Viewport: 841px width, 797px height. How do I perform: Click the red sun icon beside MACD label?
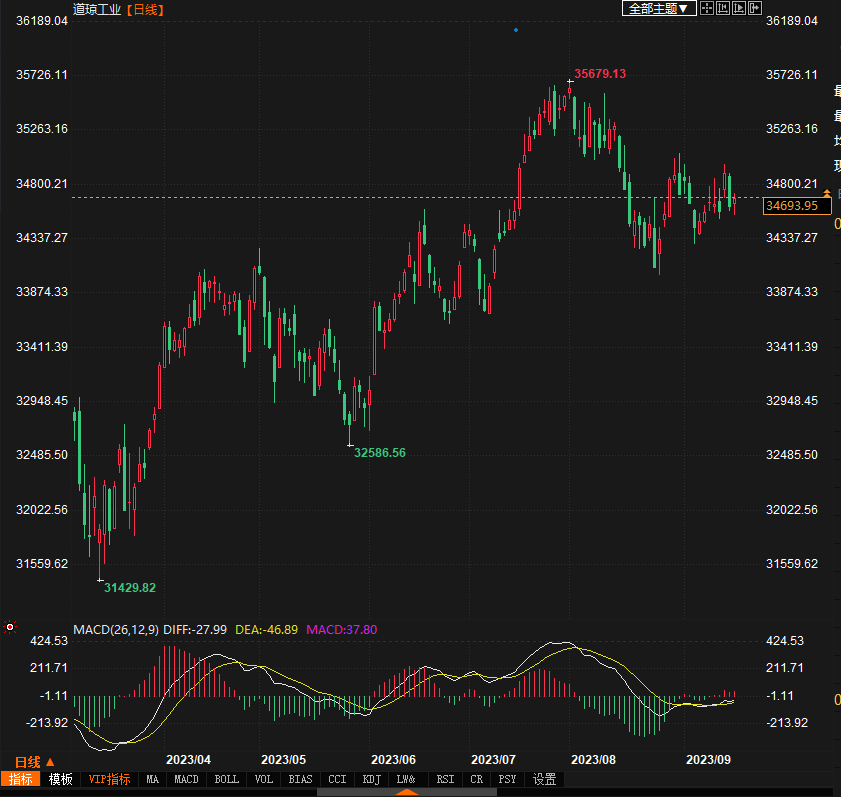[10, 628]
